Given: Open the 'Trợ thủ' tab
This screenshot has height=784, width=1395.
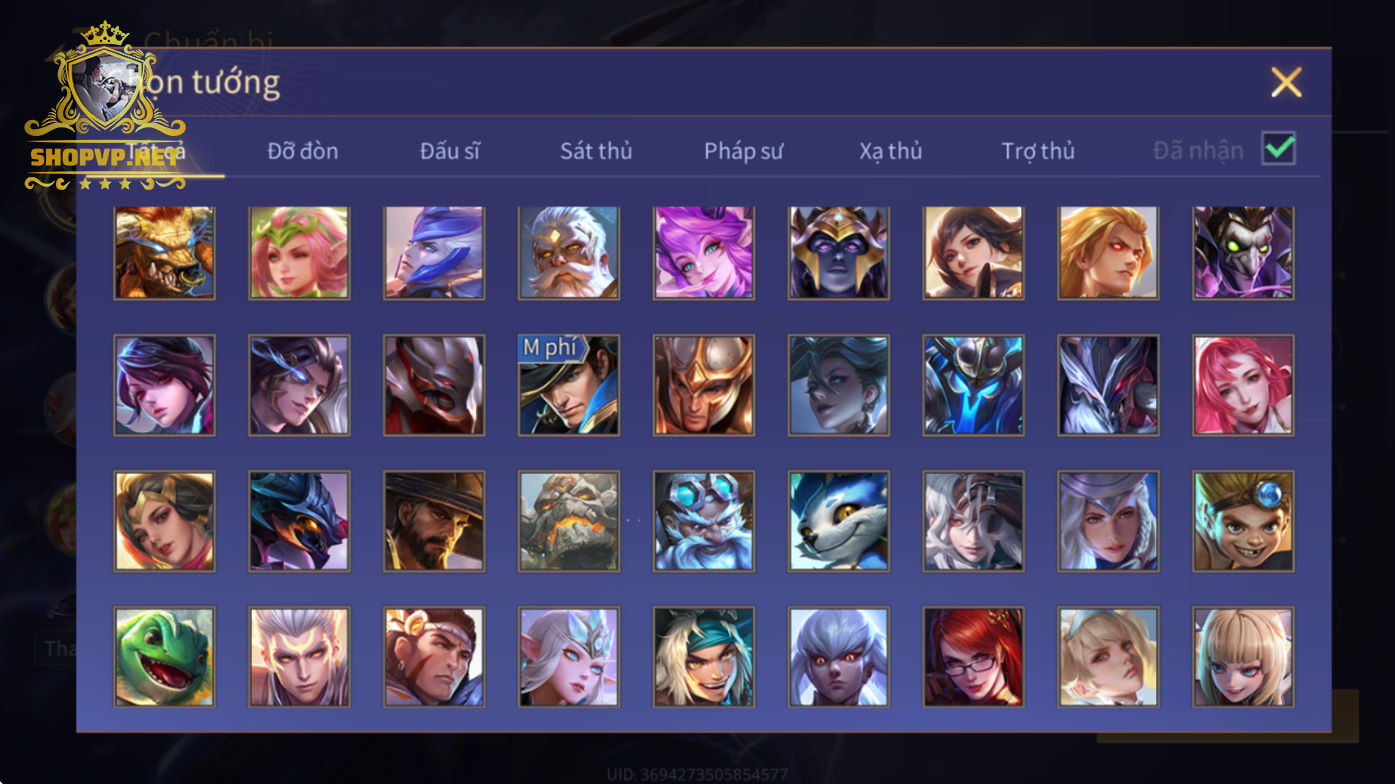Looking at the screenshot, I should pos(1038,151).
